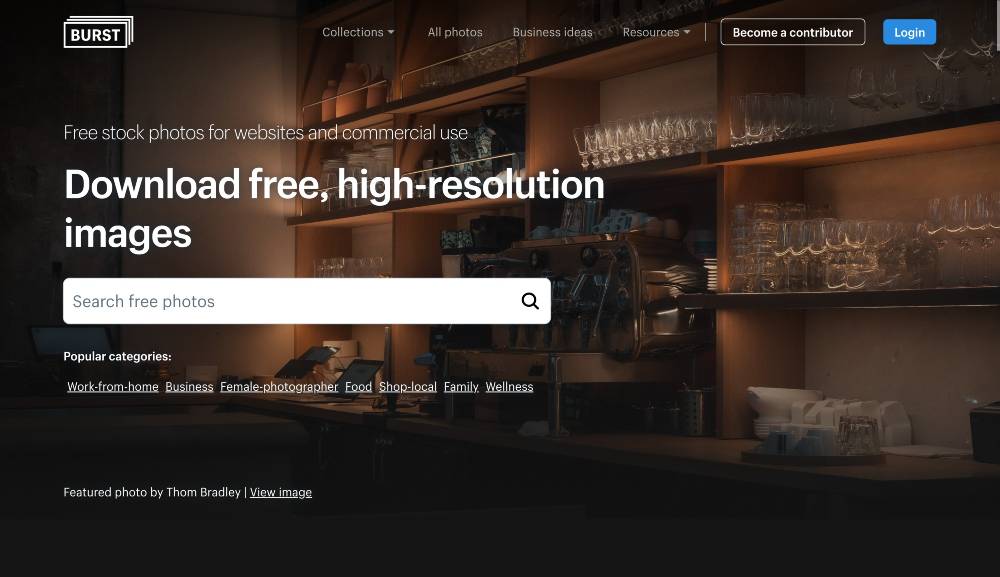The height and width of the screenshot is (577, 1000).
Task: Visit the Shop-local category
Action: click(408, 386)
